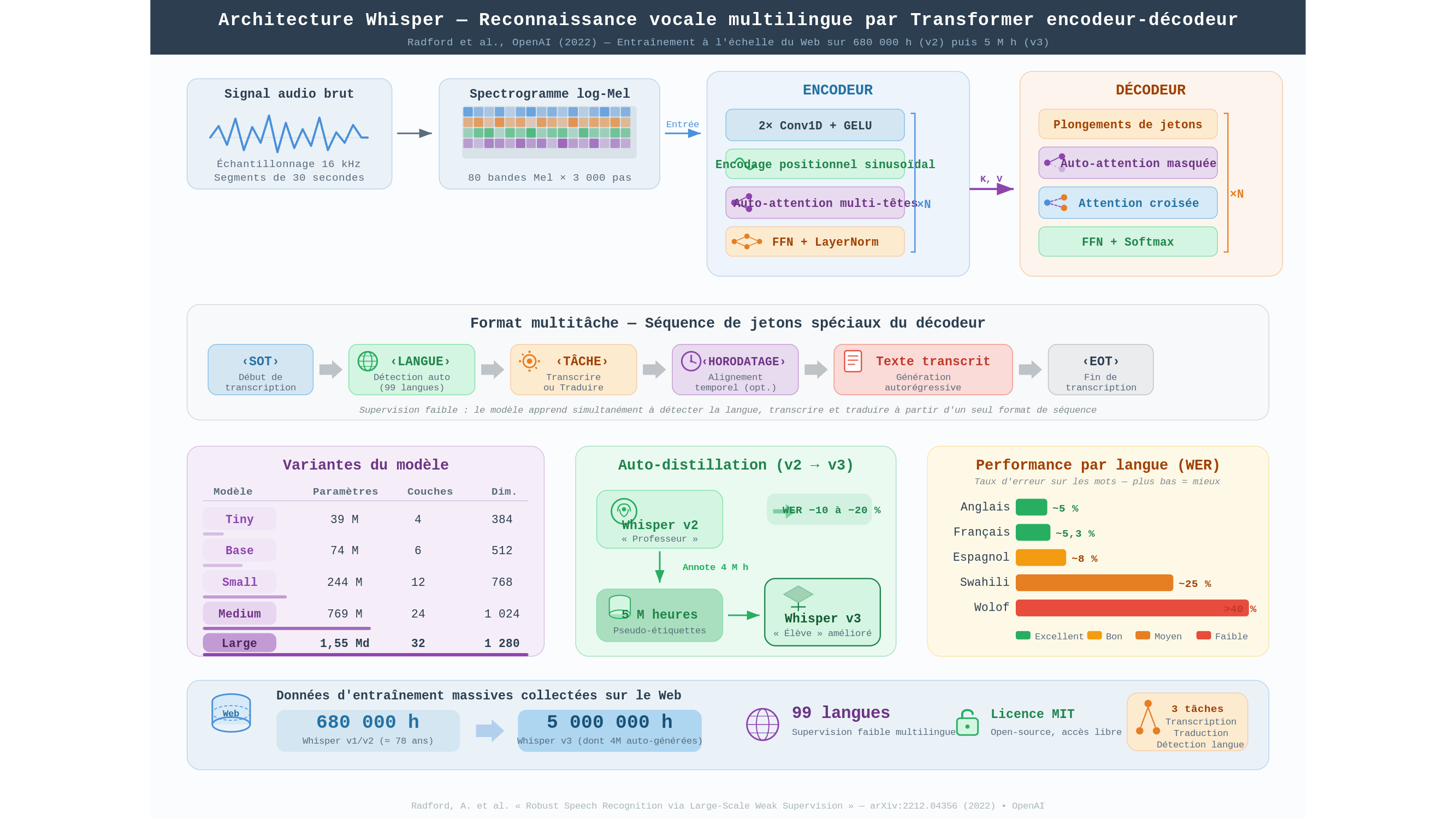Click the orange branching icon beside 3 tâches
Screen dimensions: 1456x819
[1147, 718]
